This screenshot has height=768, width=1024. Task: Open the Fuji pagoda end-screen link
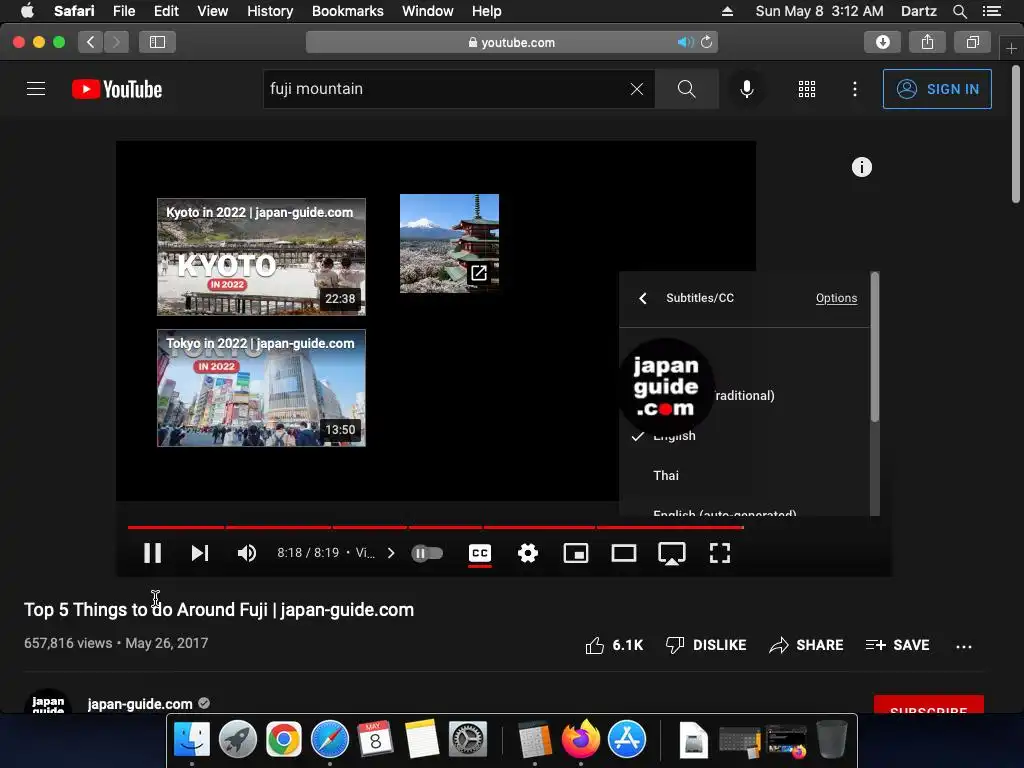[449, 243]
